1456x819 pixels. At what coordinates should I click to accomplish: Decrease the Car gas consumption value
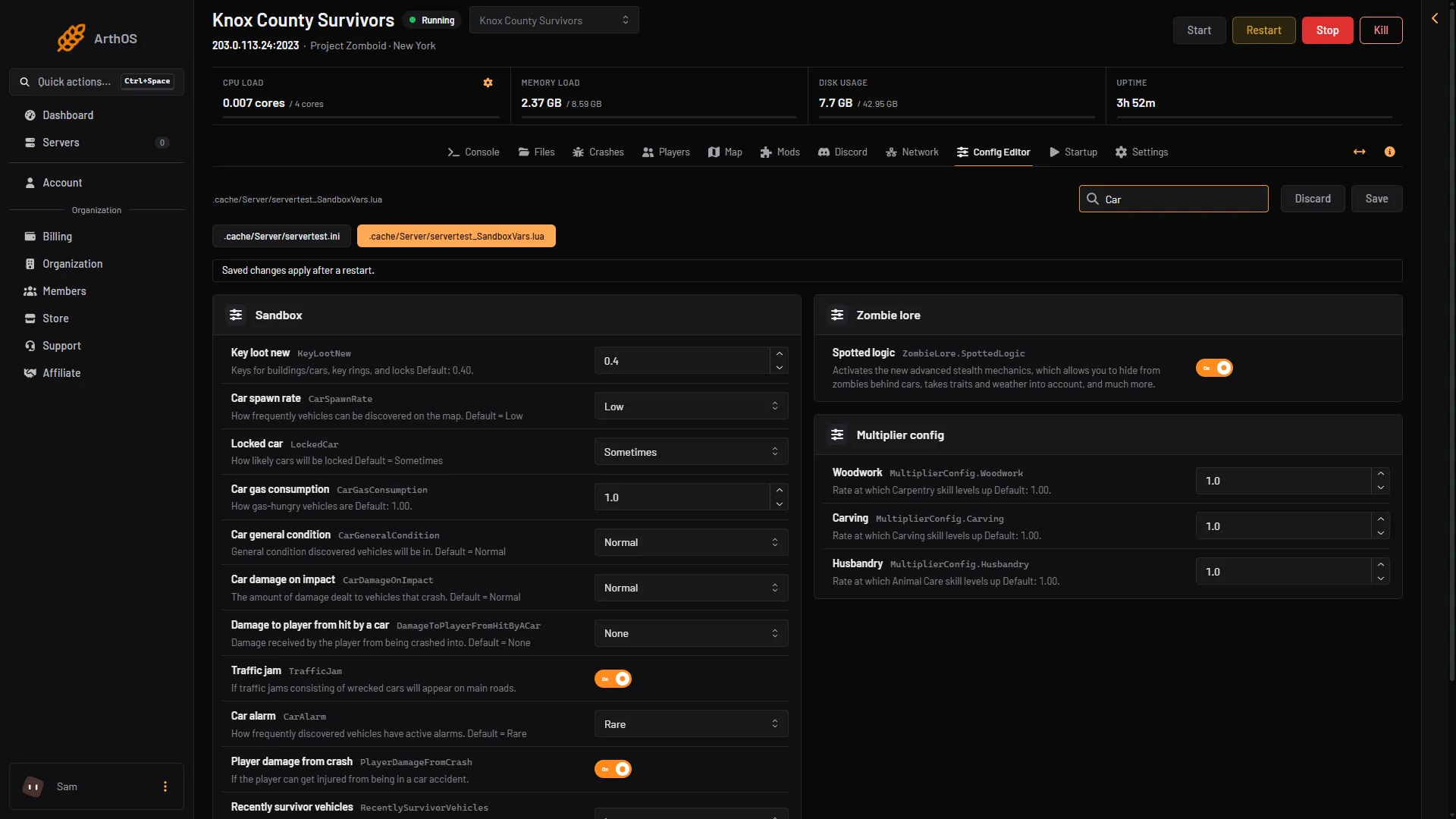780,504
